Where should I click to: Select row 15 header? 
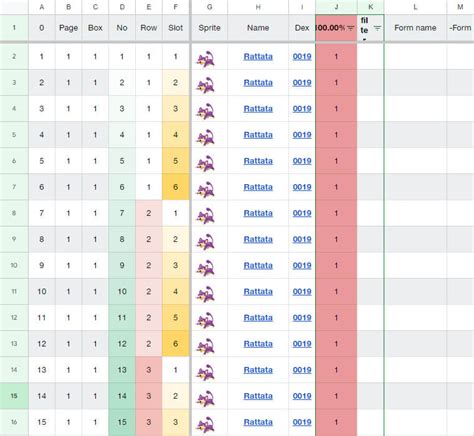click(14, 396)
